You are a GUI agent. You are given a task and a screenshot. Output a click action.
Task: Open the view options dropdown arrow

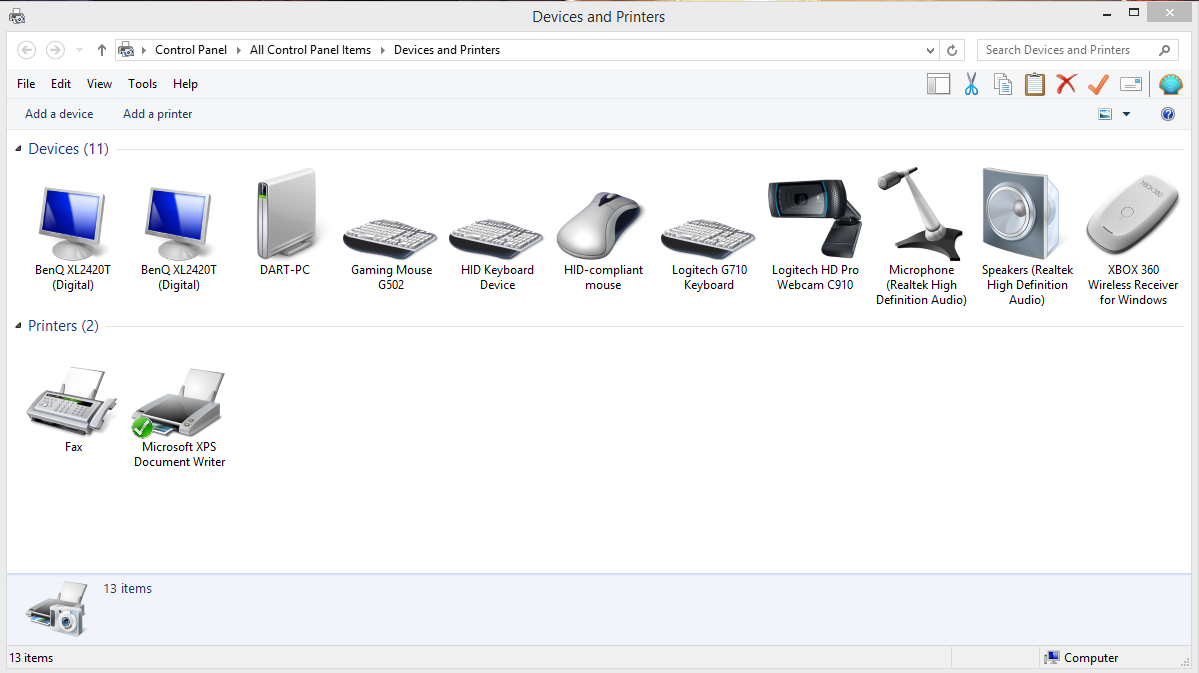pyautogui.click(x=1126, y=114)
